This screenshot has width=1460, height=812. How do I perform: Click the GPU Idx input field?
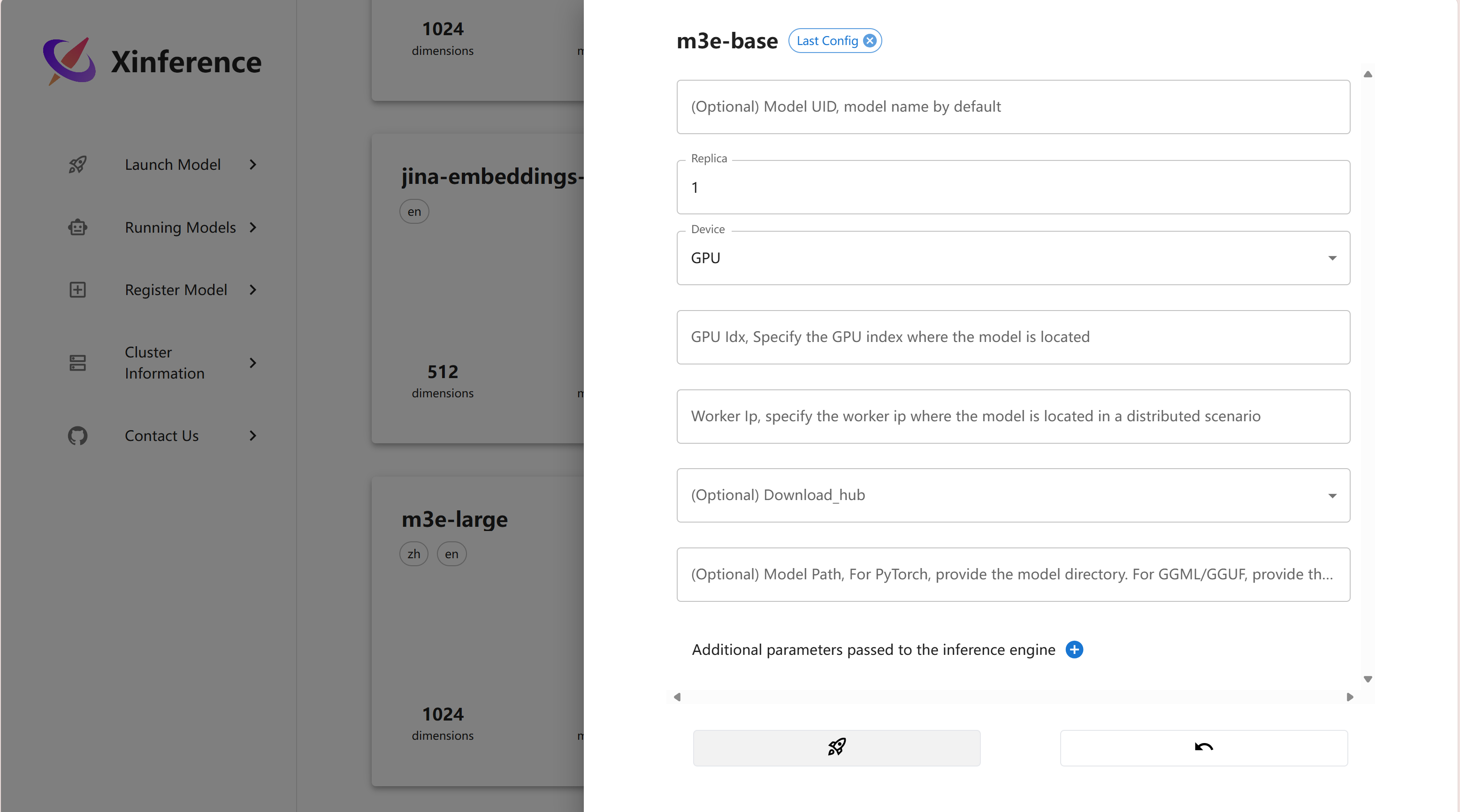[1013, 337]
